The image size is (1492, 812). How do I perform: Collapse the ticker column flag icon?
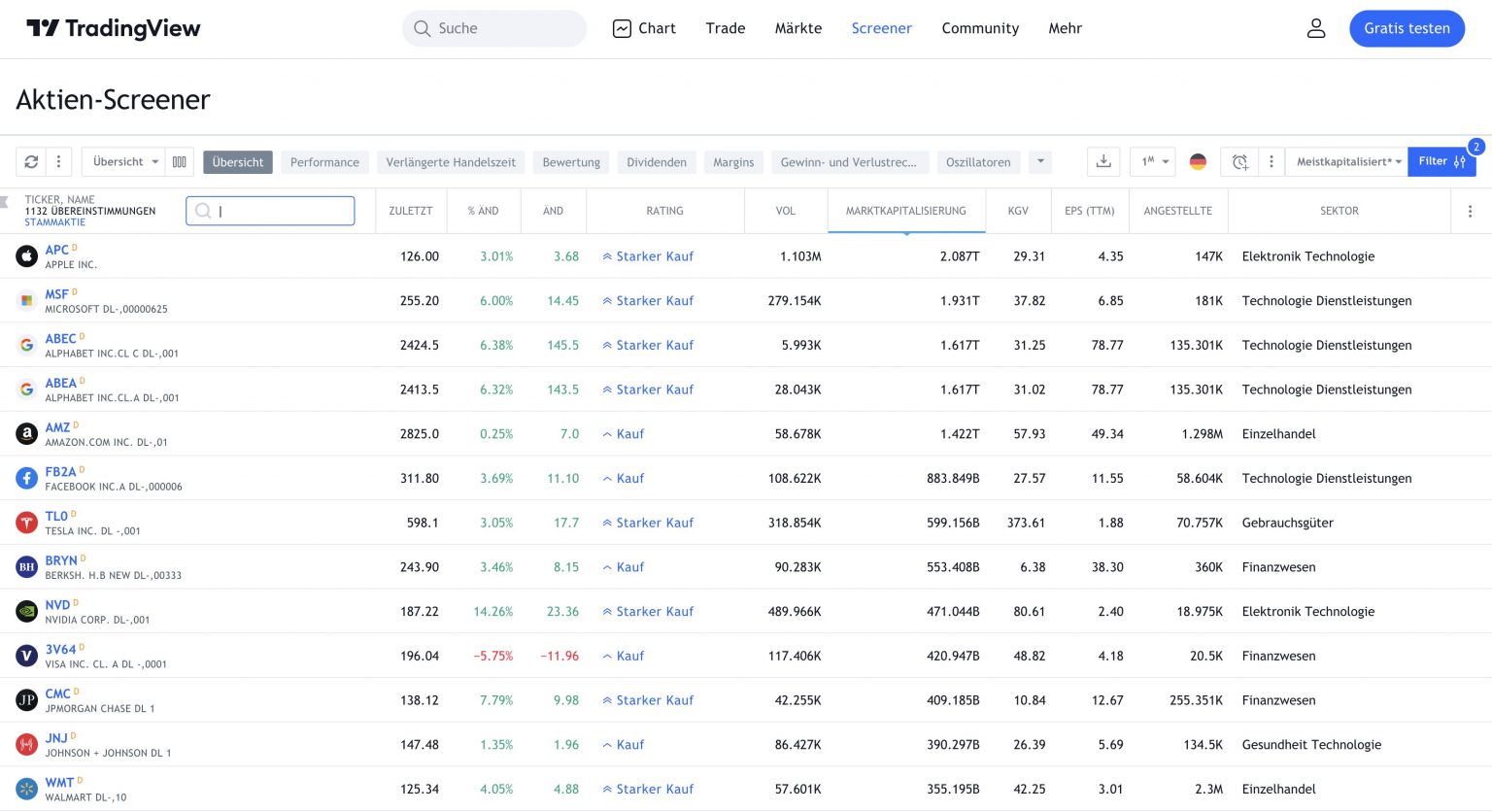5,202
